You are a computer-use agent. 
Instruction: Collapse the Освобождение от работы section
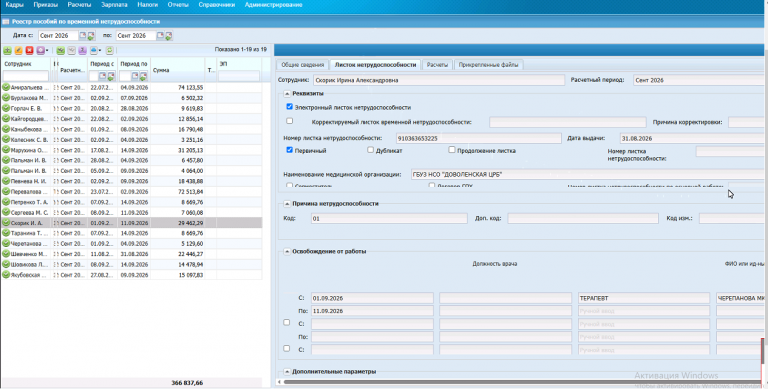pos(287,252)
